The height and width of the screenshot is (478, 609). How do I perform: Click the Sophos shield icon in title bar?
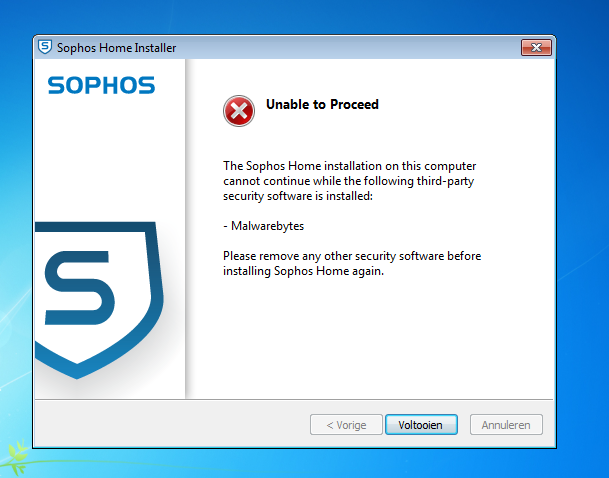pos(45,47)
